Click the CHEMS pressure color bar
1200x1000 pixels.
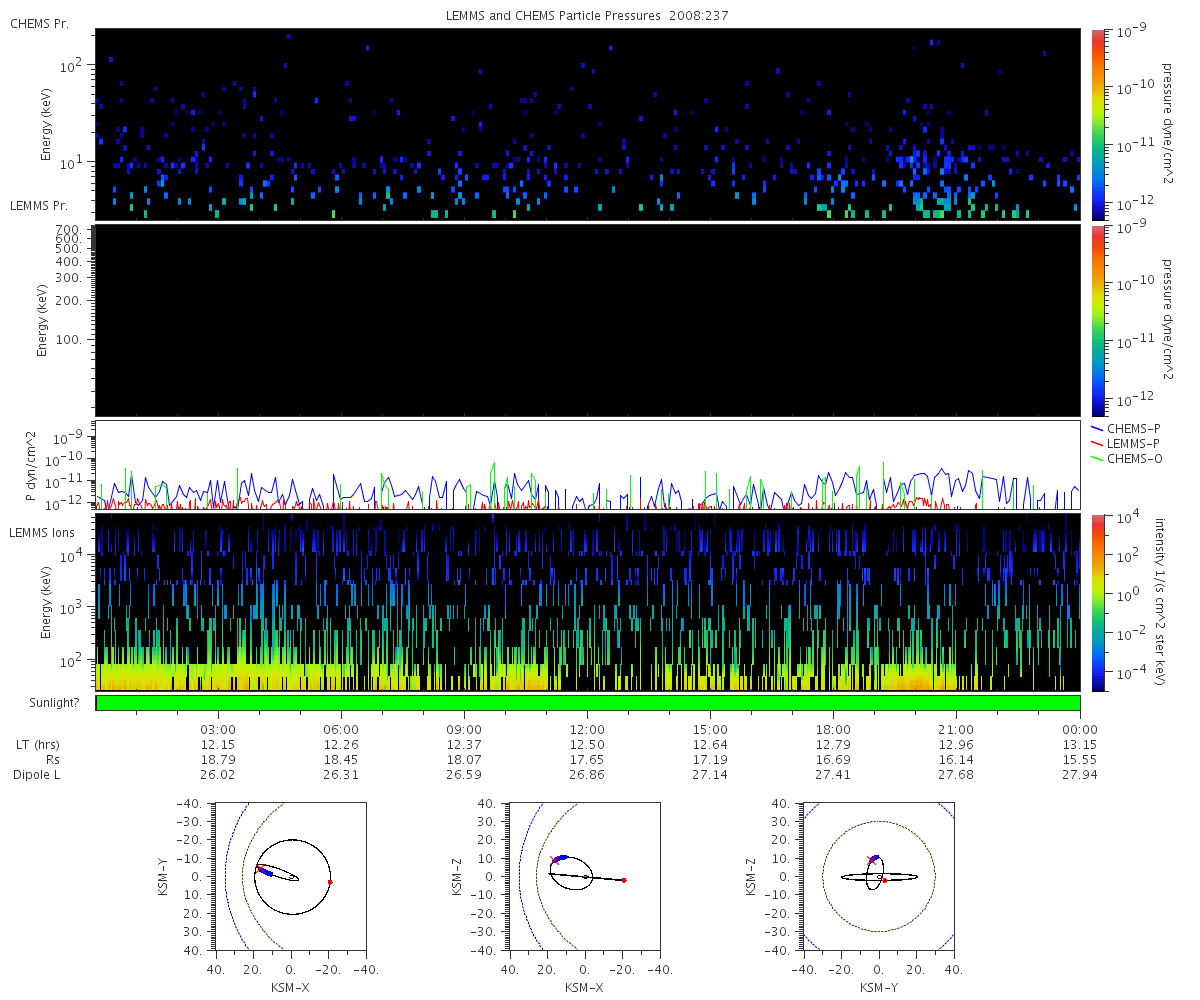tap(1097, 124)
